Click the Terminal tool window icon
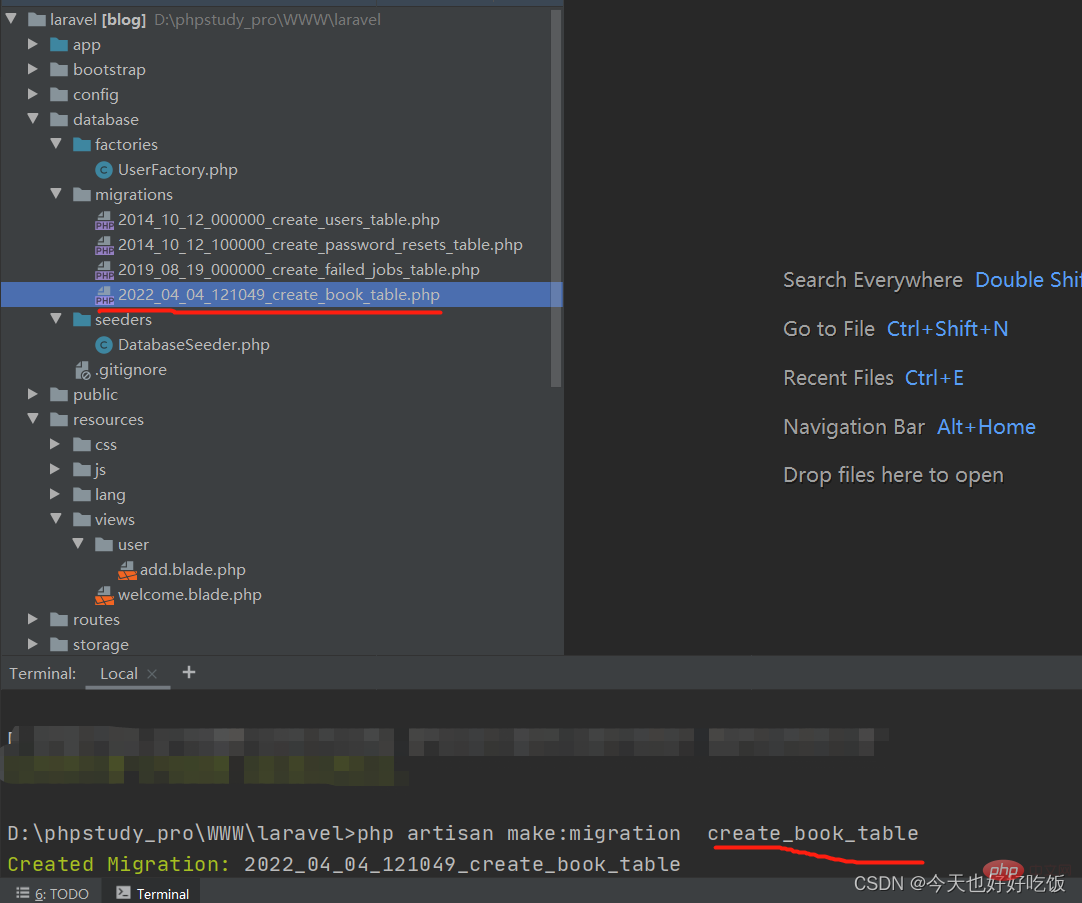The width and height of the screenshot is (1082, 903). [x=123, y=893]
